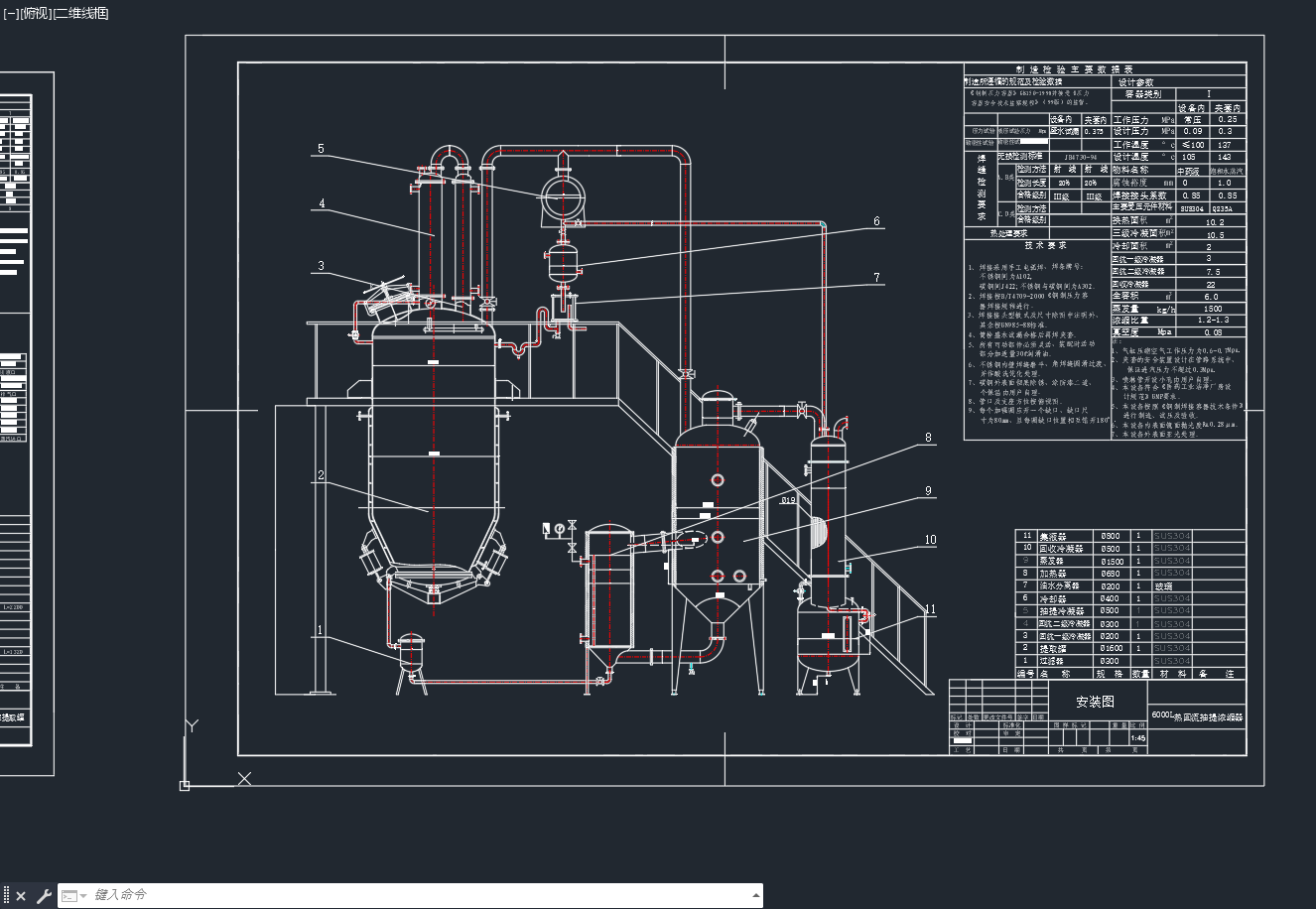The width and height of the screenshot is (1316, 909).
Task: Select the 技术要求 heading text
Action: click(1045, 245)
